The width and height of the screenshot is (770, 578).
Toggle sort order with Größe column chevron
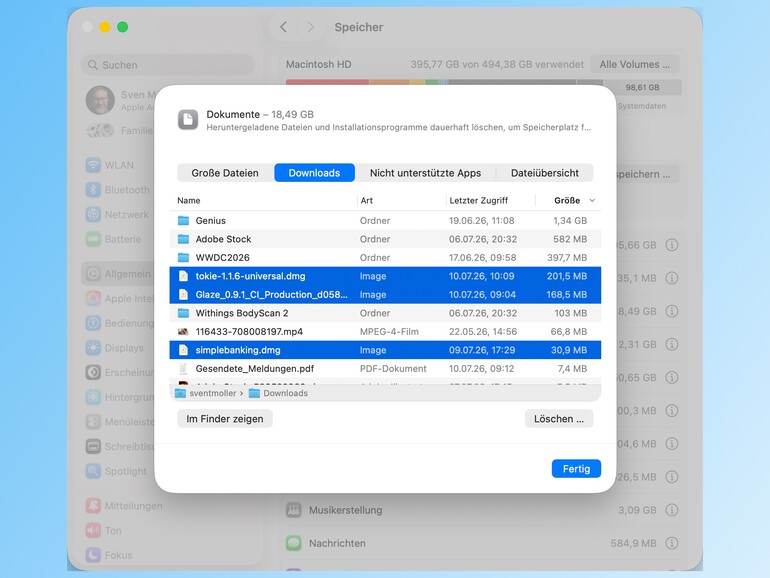pyautogui.click(x=592, y=200)
